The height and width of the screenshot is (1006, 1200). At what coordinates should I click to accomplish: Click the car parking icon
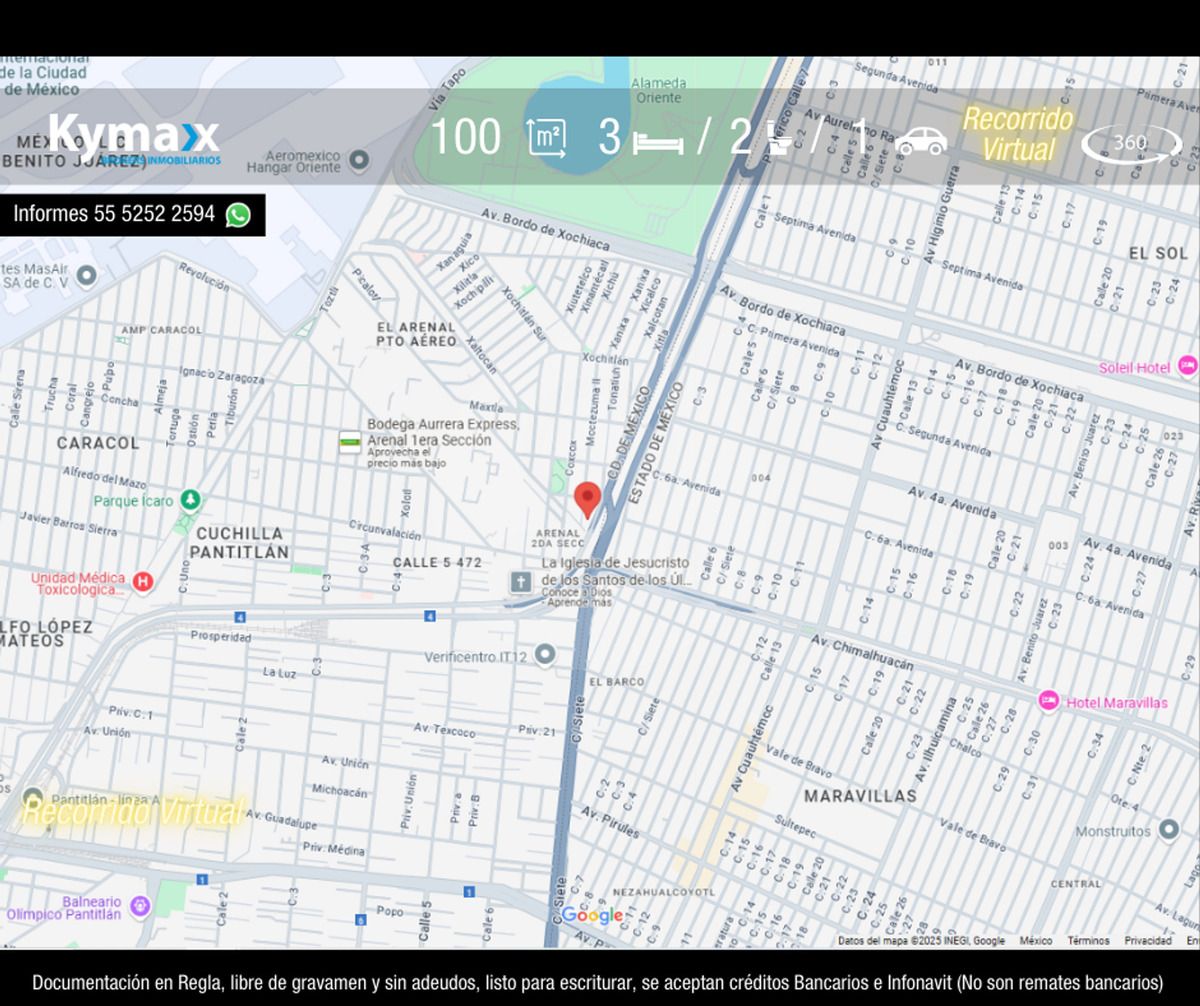pos(921,141)
